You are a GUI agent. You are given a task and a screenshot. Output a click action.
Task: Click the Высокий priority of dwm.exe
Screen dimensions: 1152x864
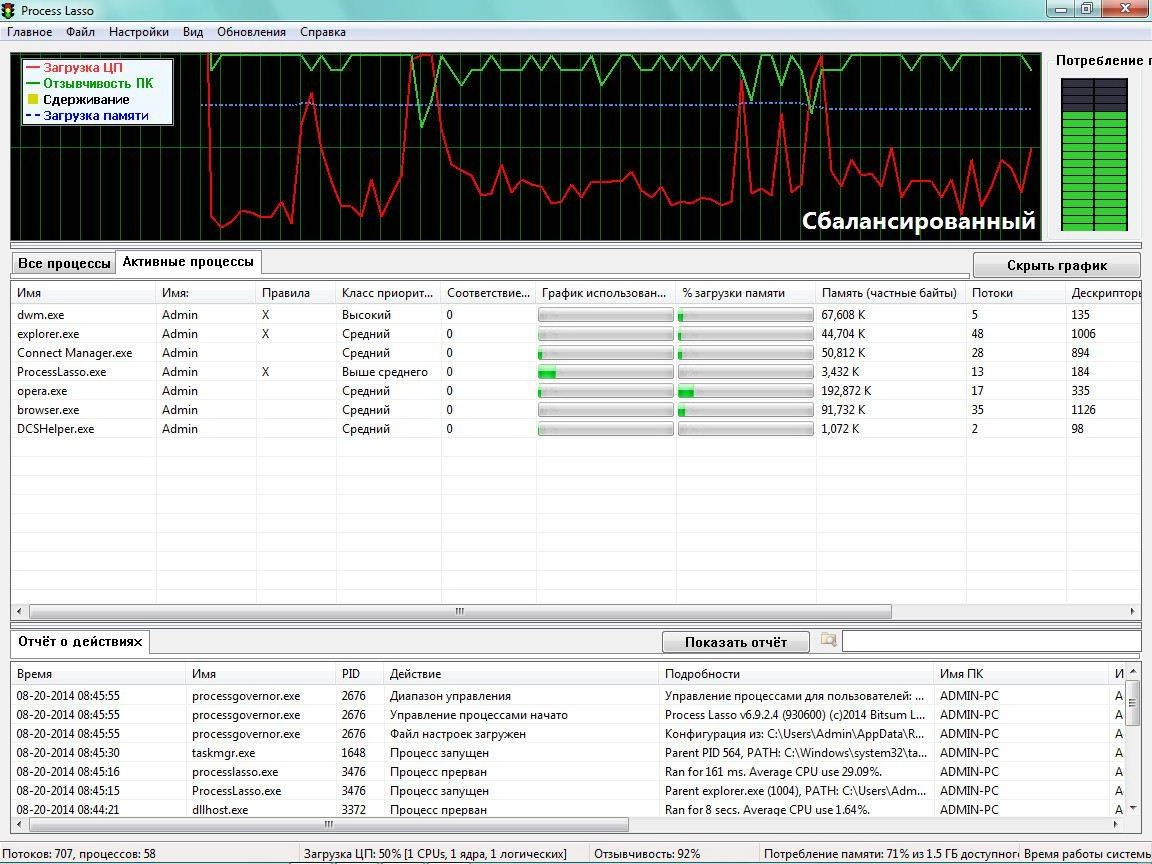click(x=366, y=314)
